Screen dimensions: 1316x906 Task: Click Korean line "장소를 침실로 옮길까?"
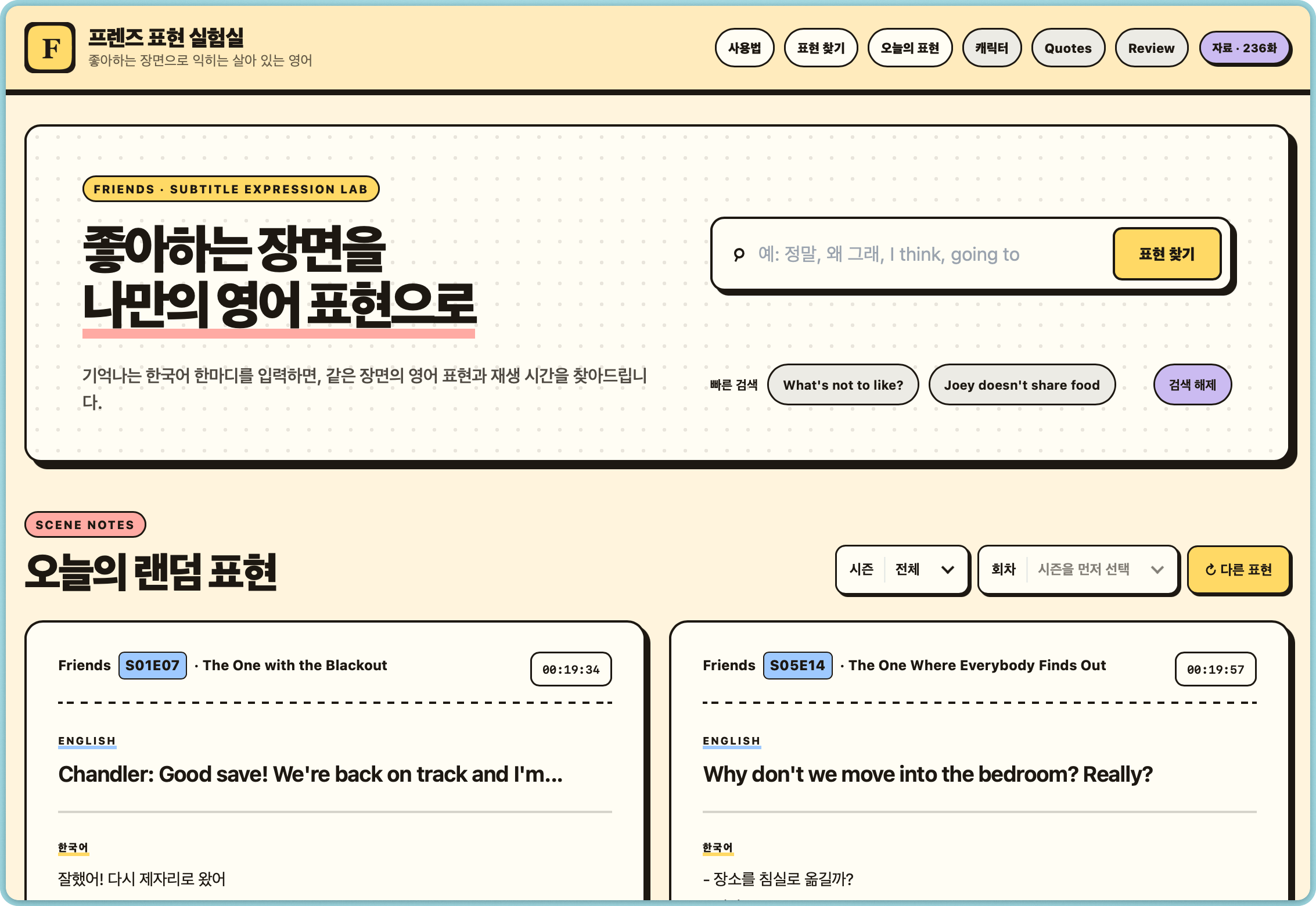click(x=778, y=879)
